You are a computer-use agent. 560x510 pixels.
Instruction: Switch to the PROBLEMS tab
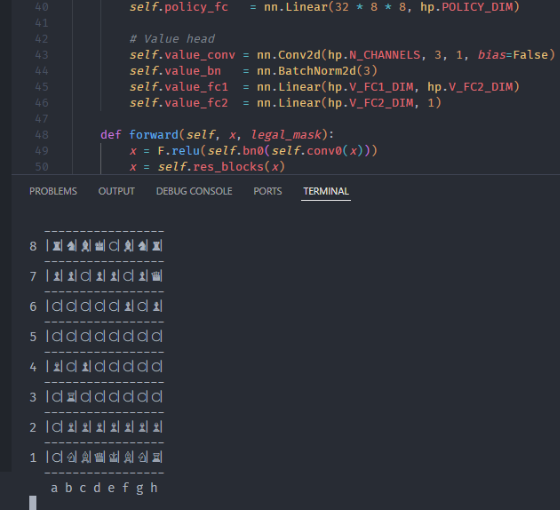point(53,191)
